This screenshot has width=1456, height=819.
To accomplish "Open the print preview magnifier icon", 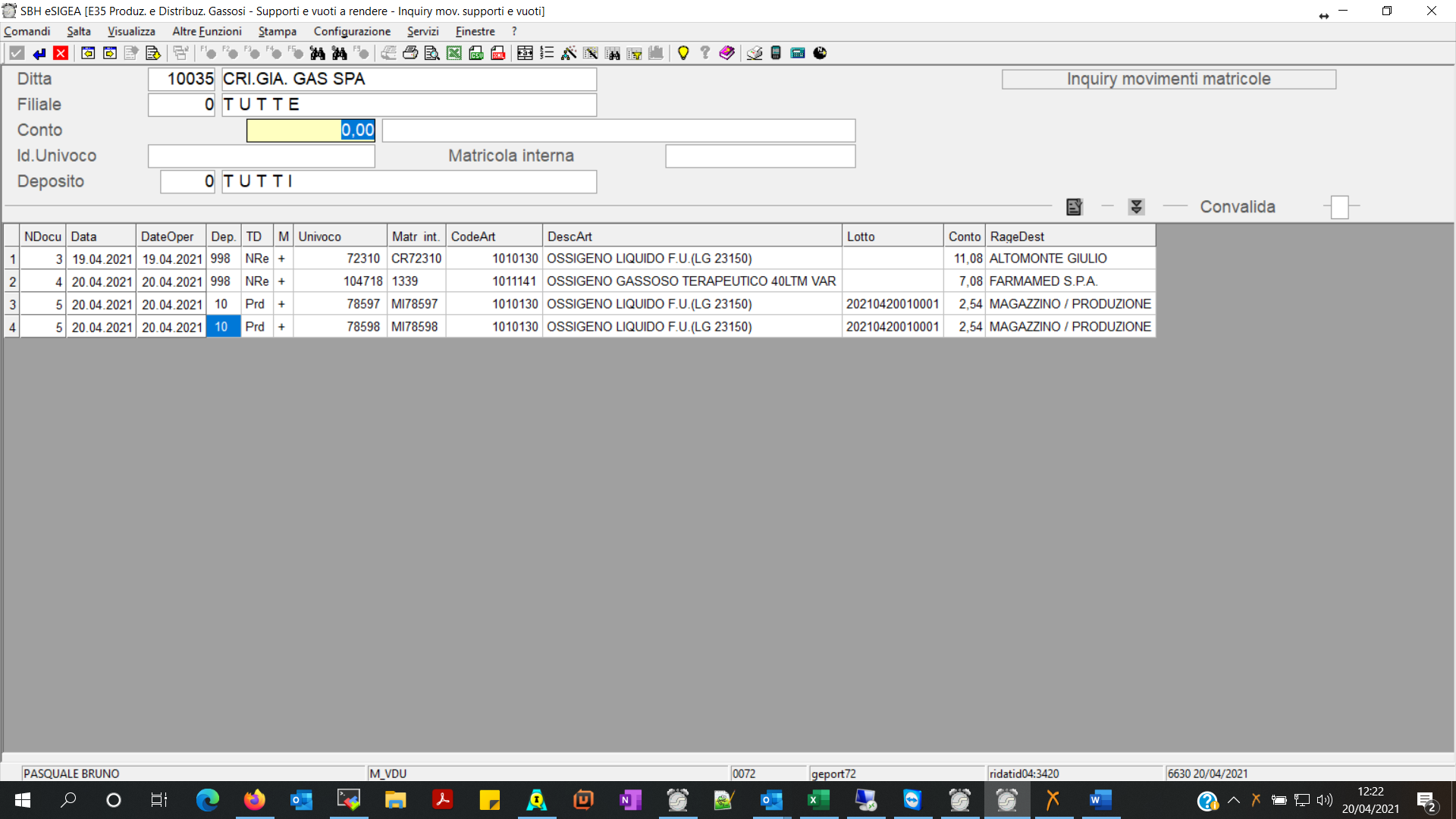I will click(432, 53).
